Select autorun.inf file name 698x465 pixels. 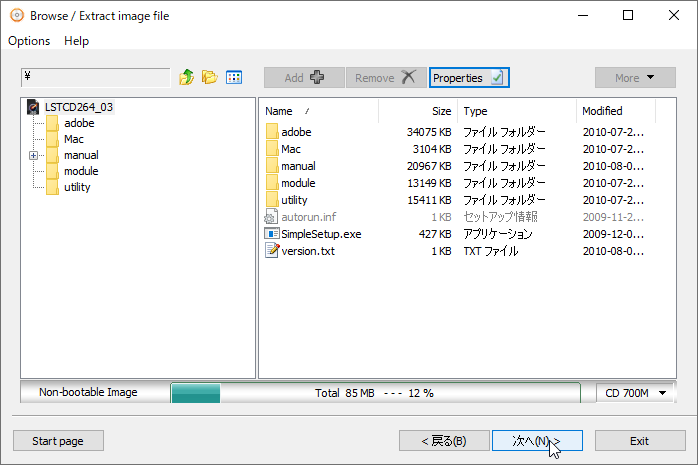[x=309, y=217]
